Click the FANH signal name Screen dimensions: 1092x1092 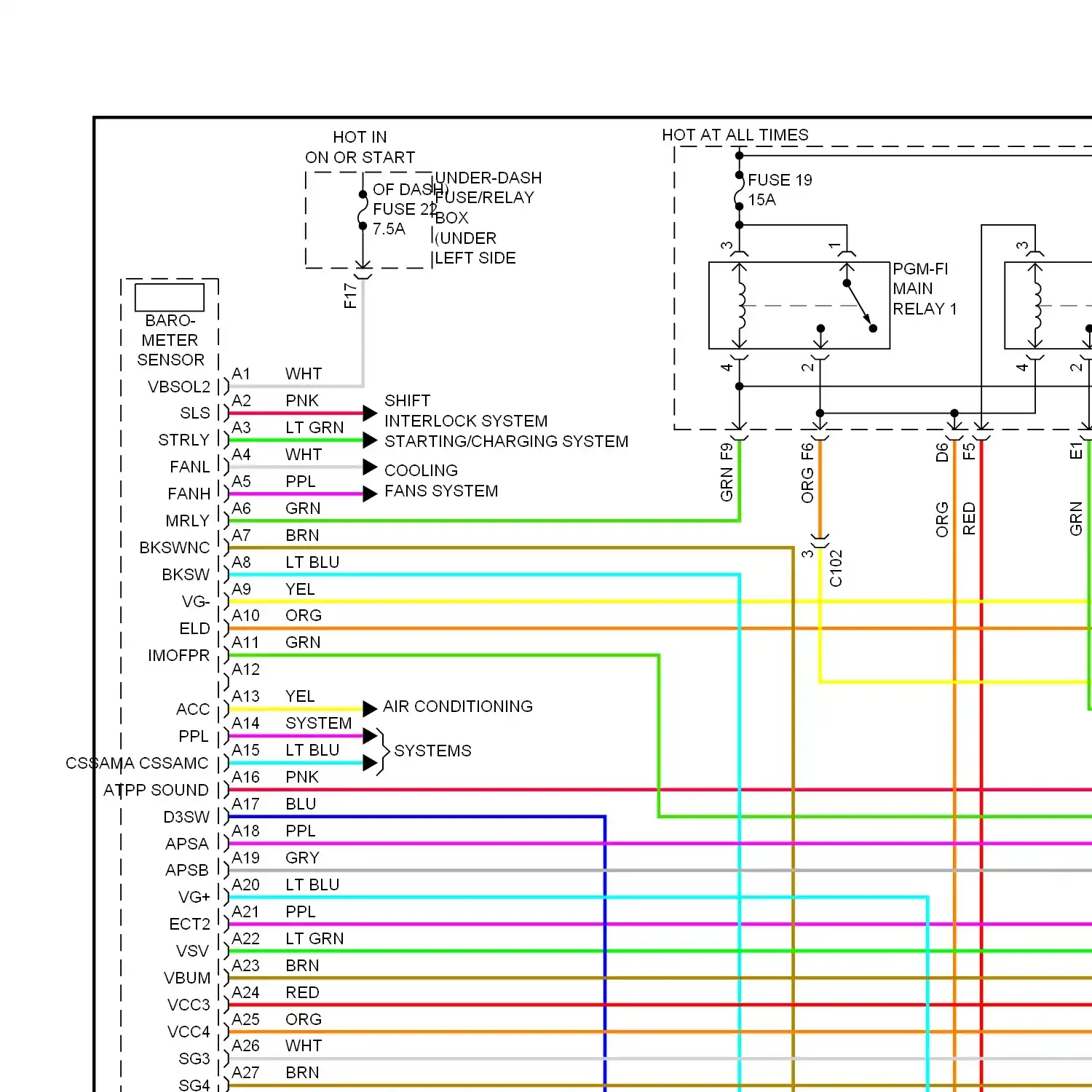pyautogui.click(x=189, y=494)
